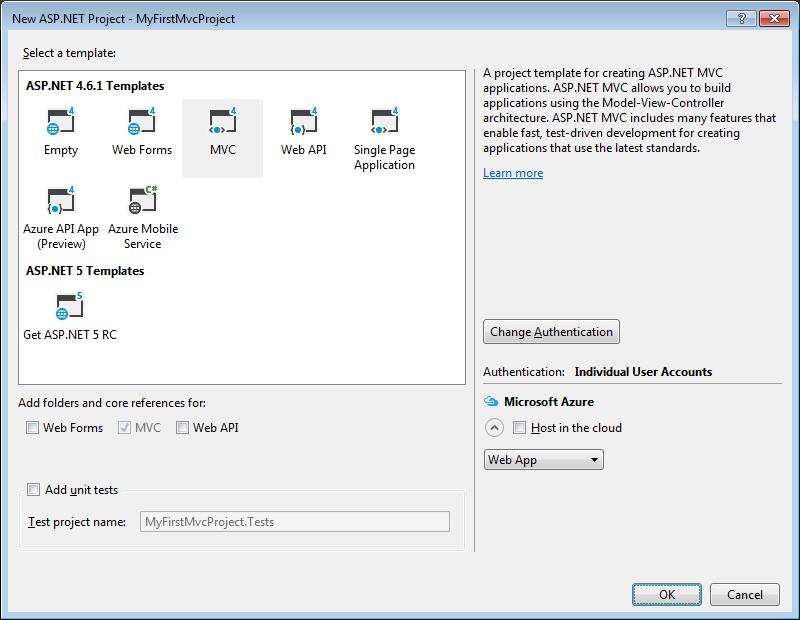This screenshot has height=620, width=800.
Task: Click the Test project name field
Action: [x=295, y=522]
